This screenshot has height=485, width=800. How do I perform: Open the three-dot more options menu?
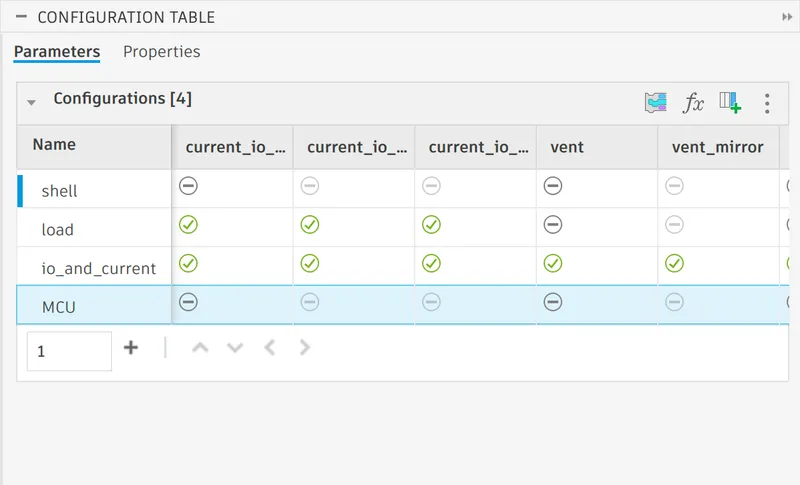(767, 104)
